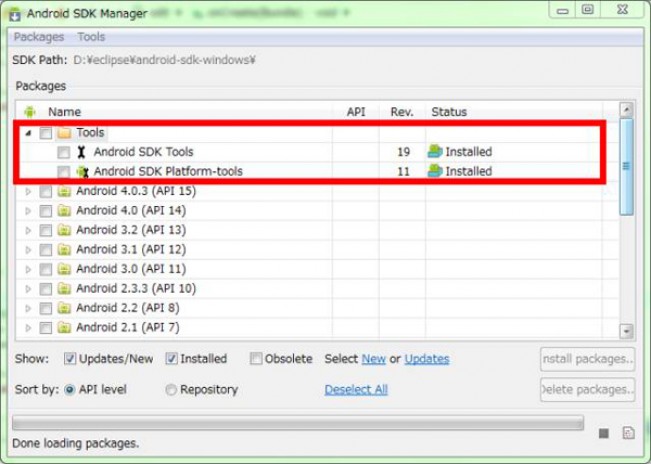Expand Android 3.0 (API 11) group
651x464 pixels.
pos(28,269)
